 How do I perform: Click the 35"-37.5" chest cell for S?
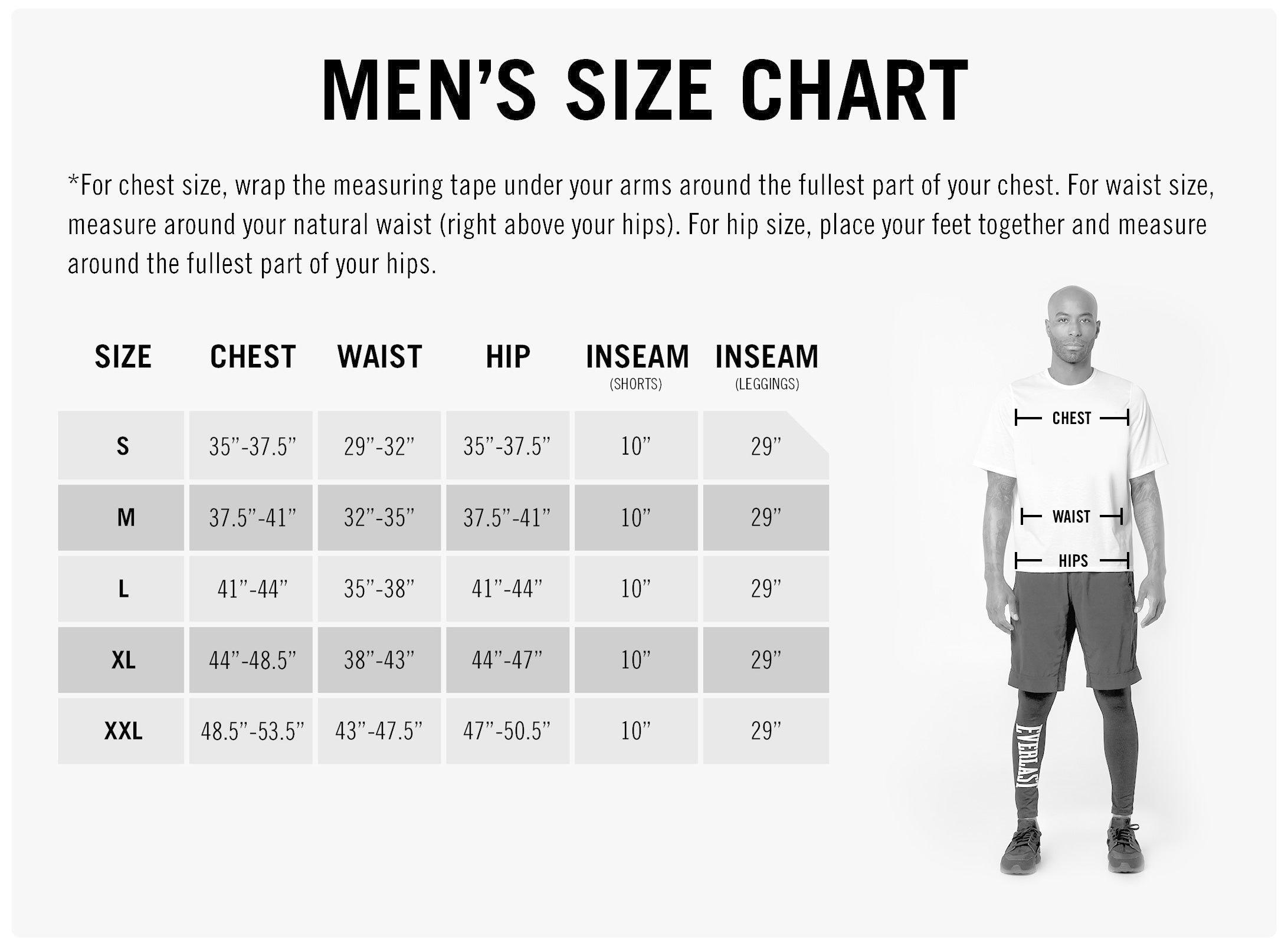pyautogui.click(x=251, y=446)
